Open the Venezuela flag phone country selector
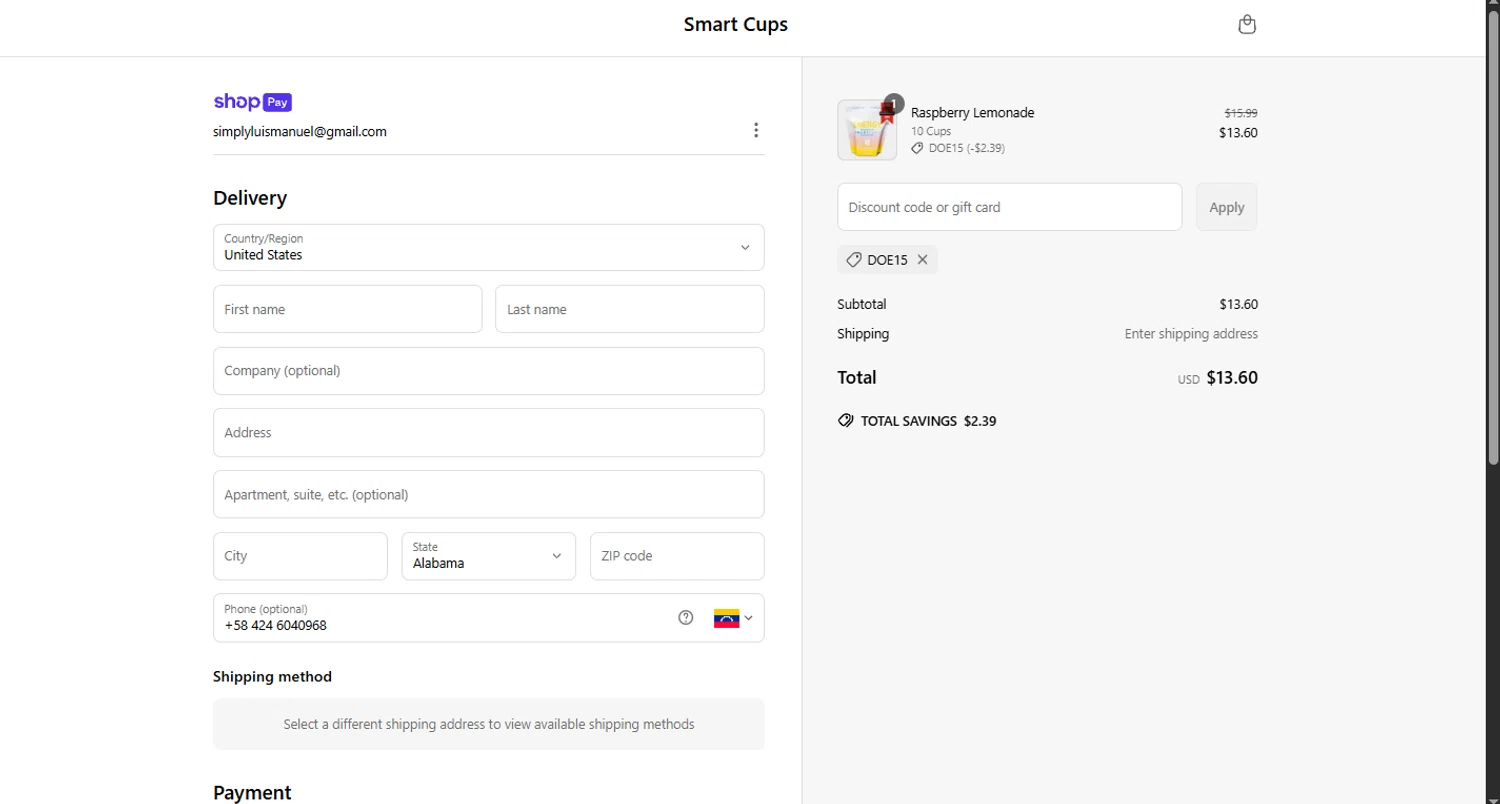This screenshot has height=804, width=1500. (733, 618)
